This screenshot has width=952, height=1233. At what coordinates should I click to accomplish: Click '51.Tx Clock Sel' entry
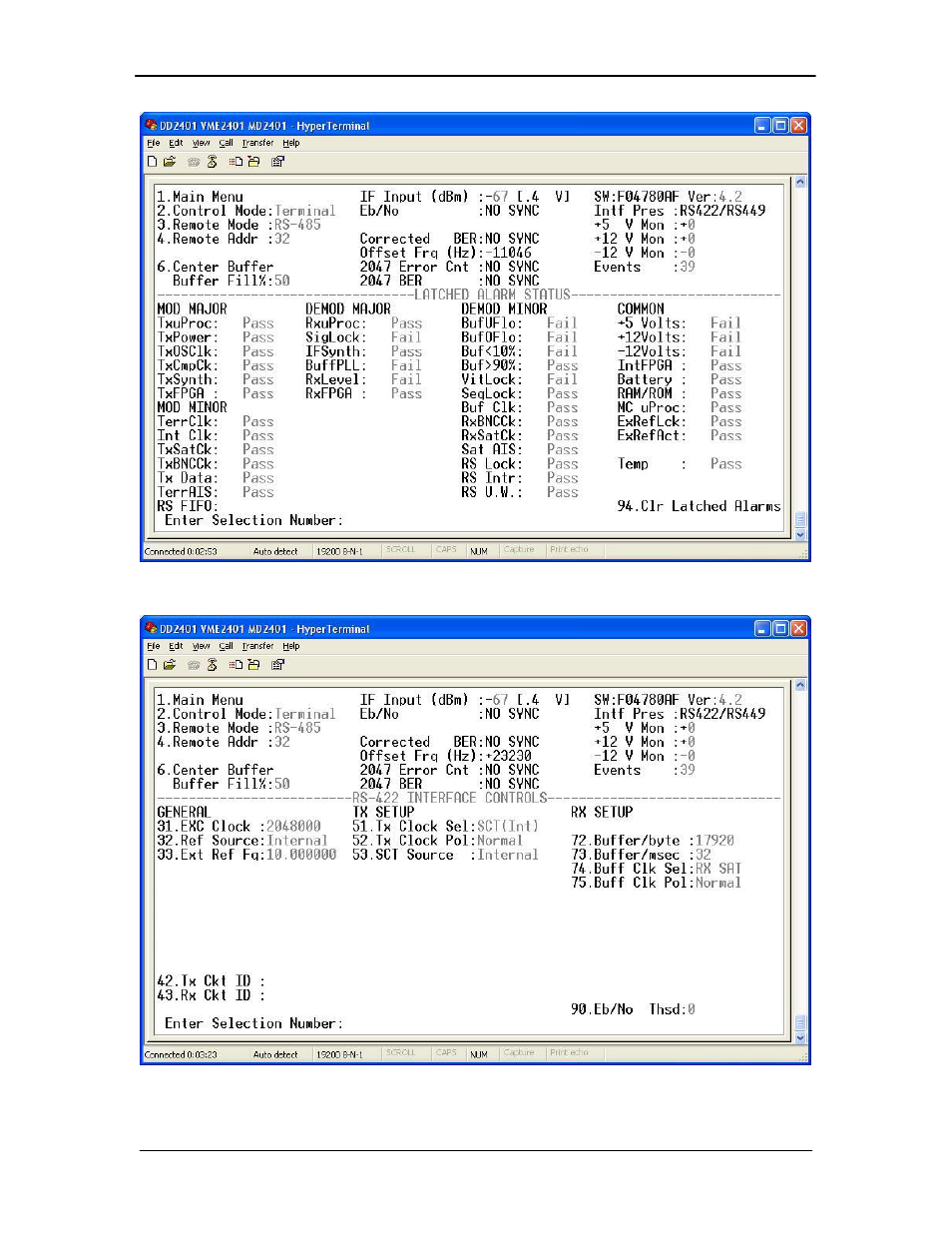pyautogui.click(x=445, y=826)
